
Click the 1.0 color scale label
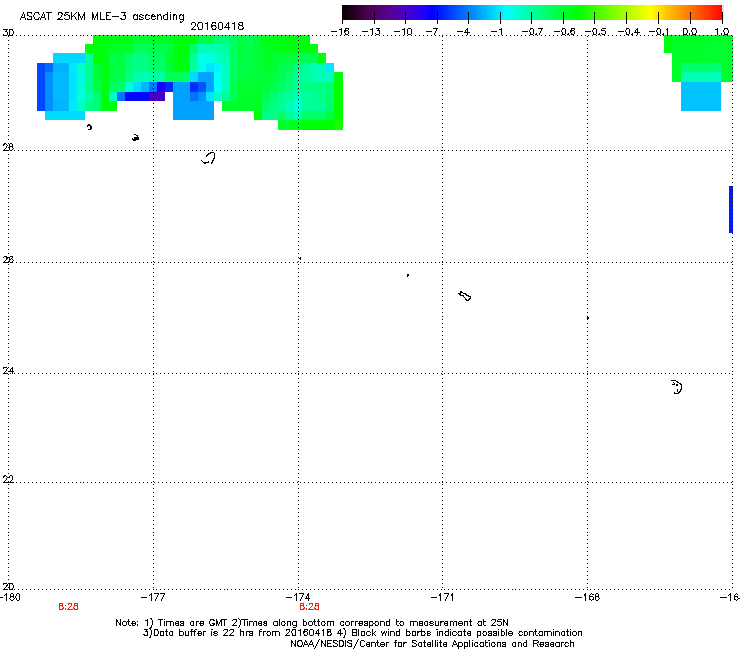[x=722, y=32]
